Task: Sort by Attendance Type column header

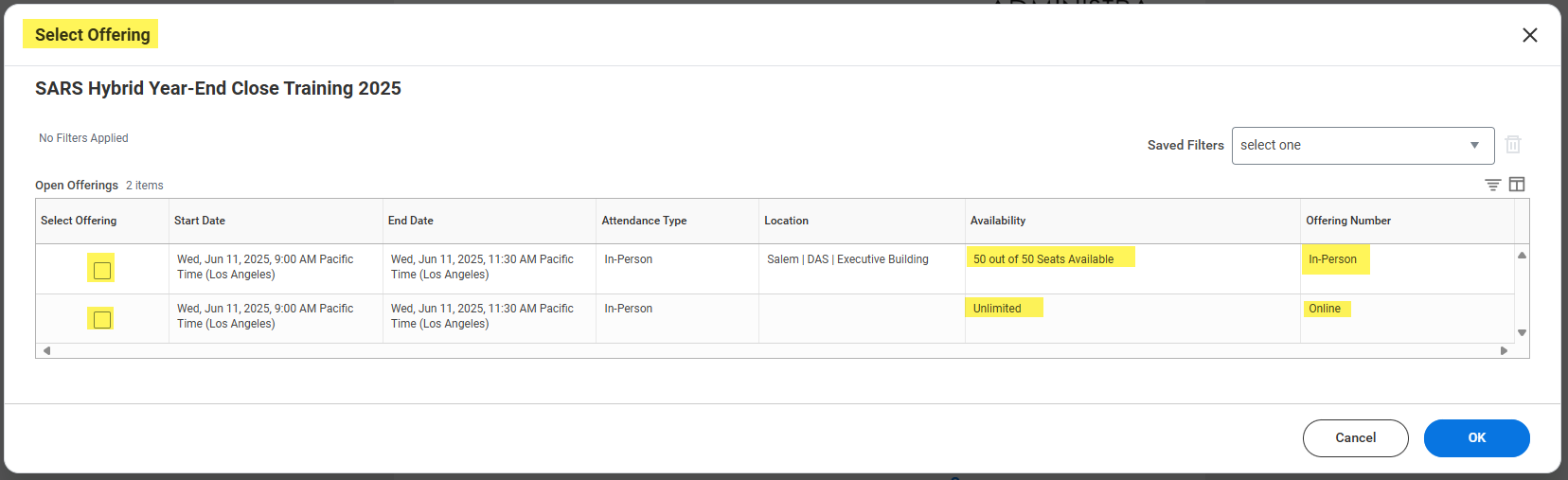Action: coord(644,221)
